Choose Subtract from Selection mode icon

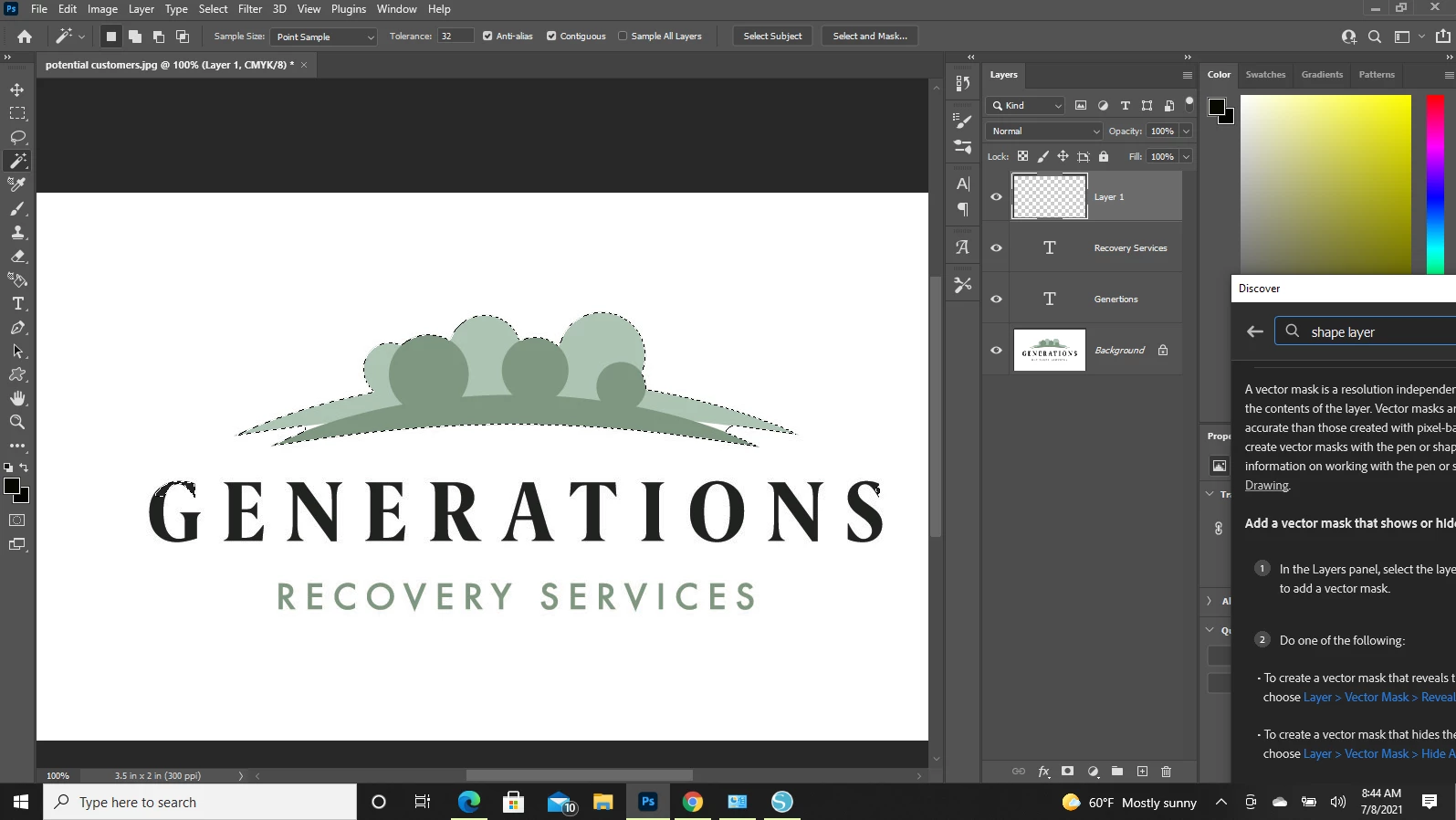(159, 37)
